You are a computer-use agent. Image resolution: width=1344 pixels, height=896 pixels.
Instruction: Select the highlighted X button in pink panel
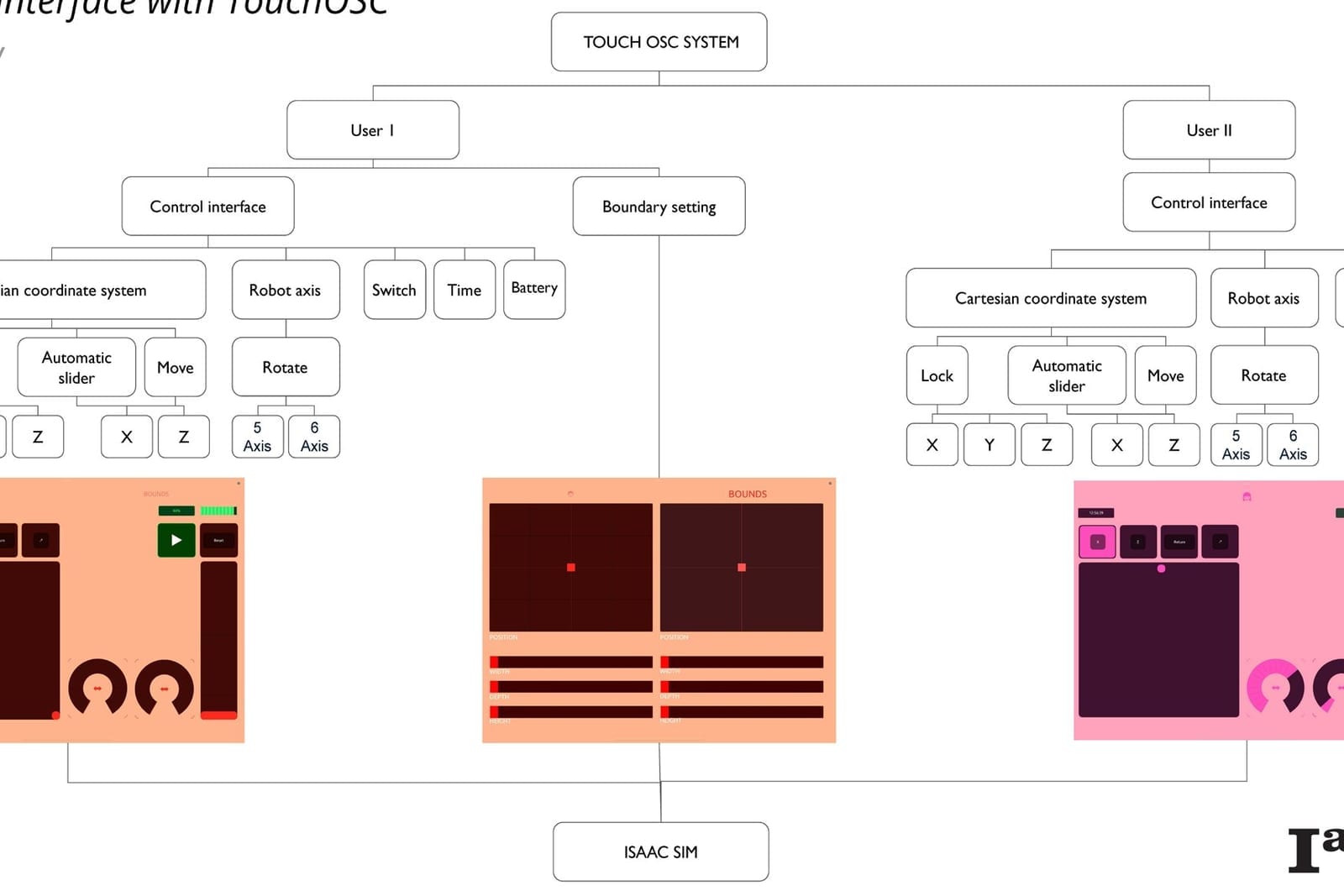tap(1097, 542)
